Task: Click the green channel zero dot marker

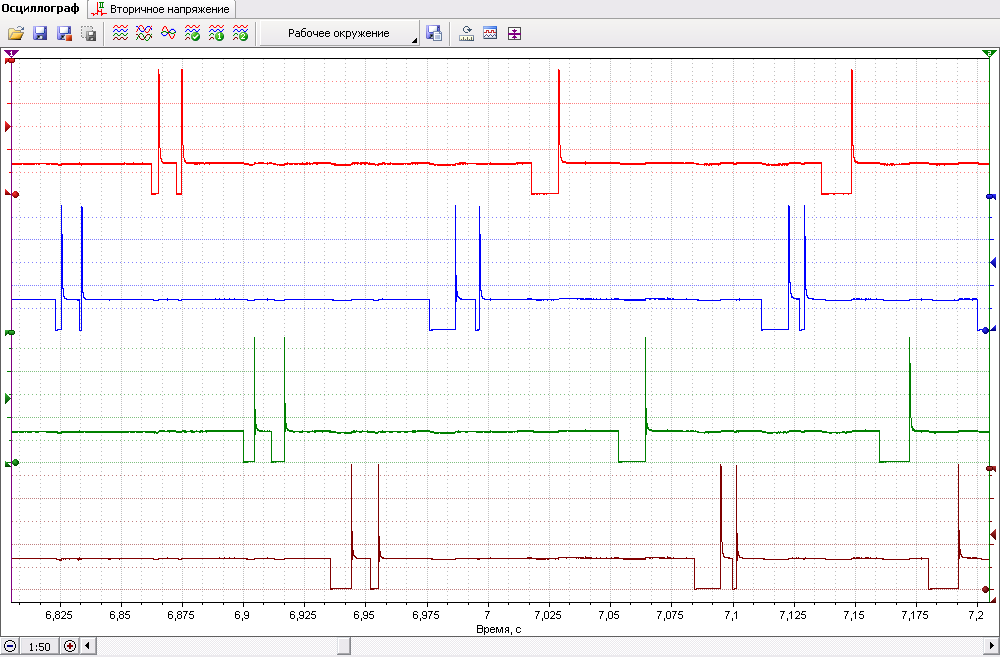Action: tap(15, 462)
